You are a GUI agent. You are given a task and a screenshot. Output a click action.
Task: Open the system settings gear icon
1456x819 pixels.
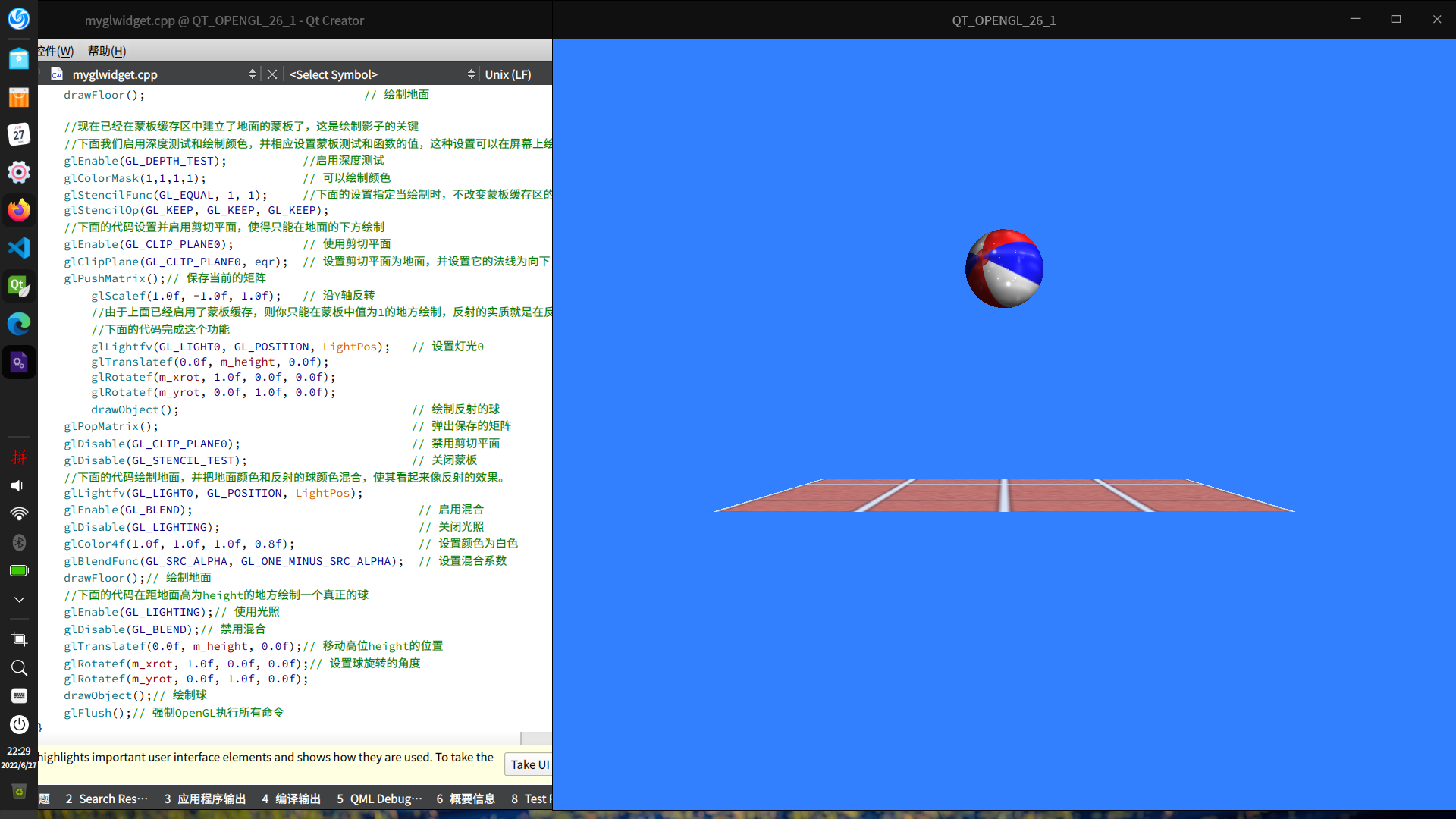pos(18,172)
